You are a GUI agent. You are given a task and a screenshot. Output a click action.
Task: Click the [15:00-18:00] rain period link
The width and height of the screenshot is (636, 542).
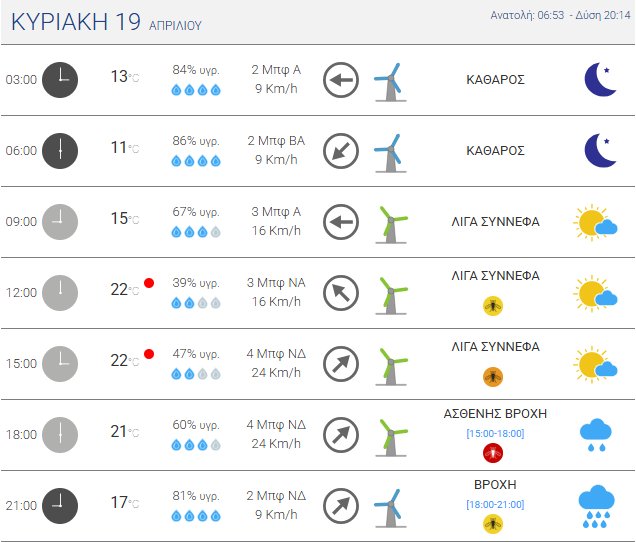coord(495,433)
